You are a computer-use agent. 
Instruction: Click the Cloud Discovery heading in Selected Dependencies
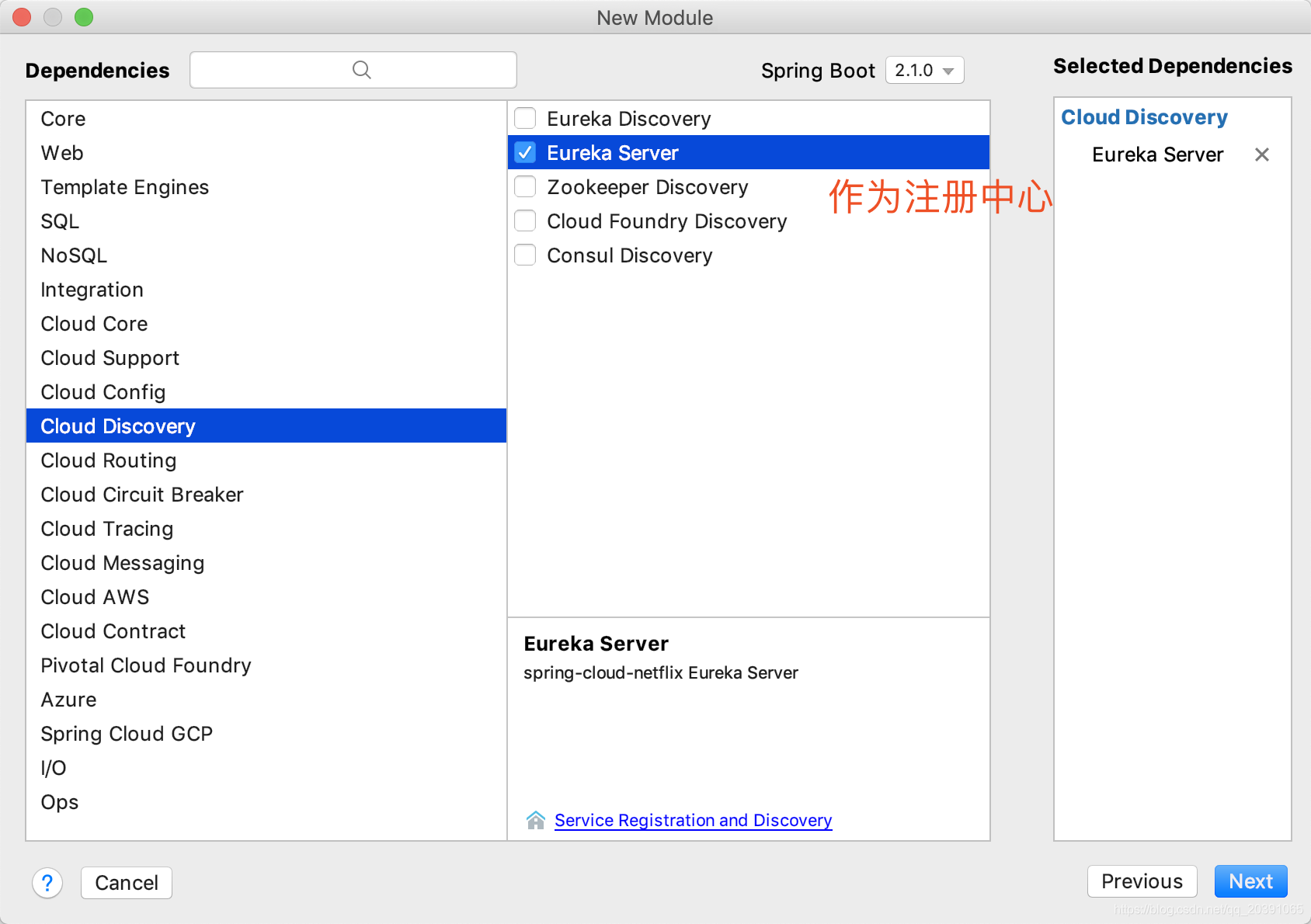click(x=1144, y=117)
